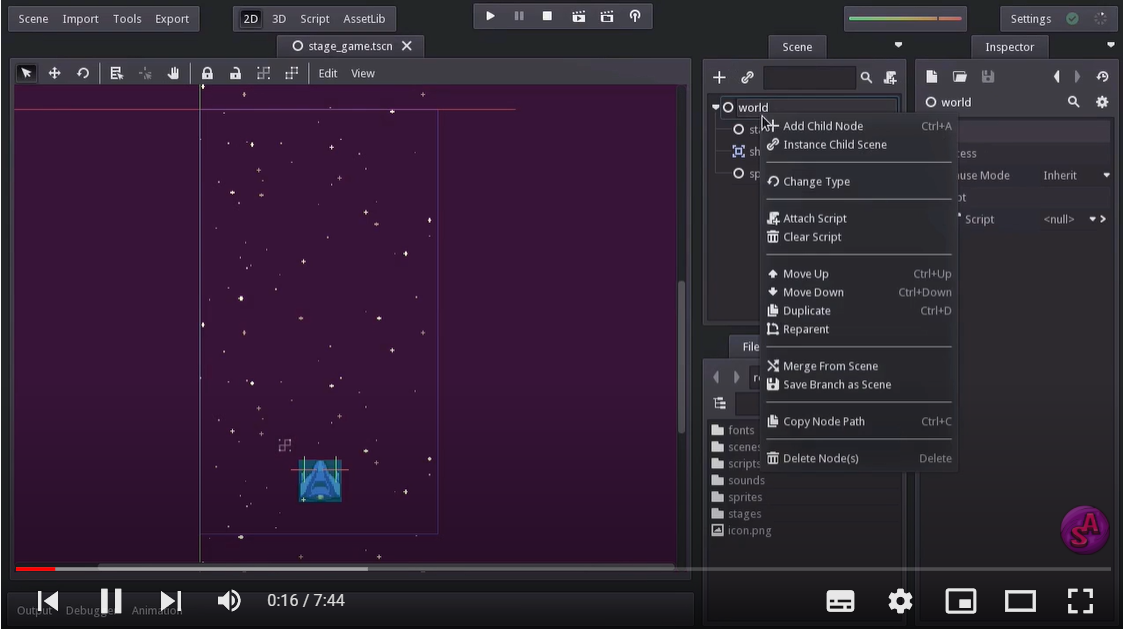Open Inspector dock options dropdown arrow

pos(1111,45)
